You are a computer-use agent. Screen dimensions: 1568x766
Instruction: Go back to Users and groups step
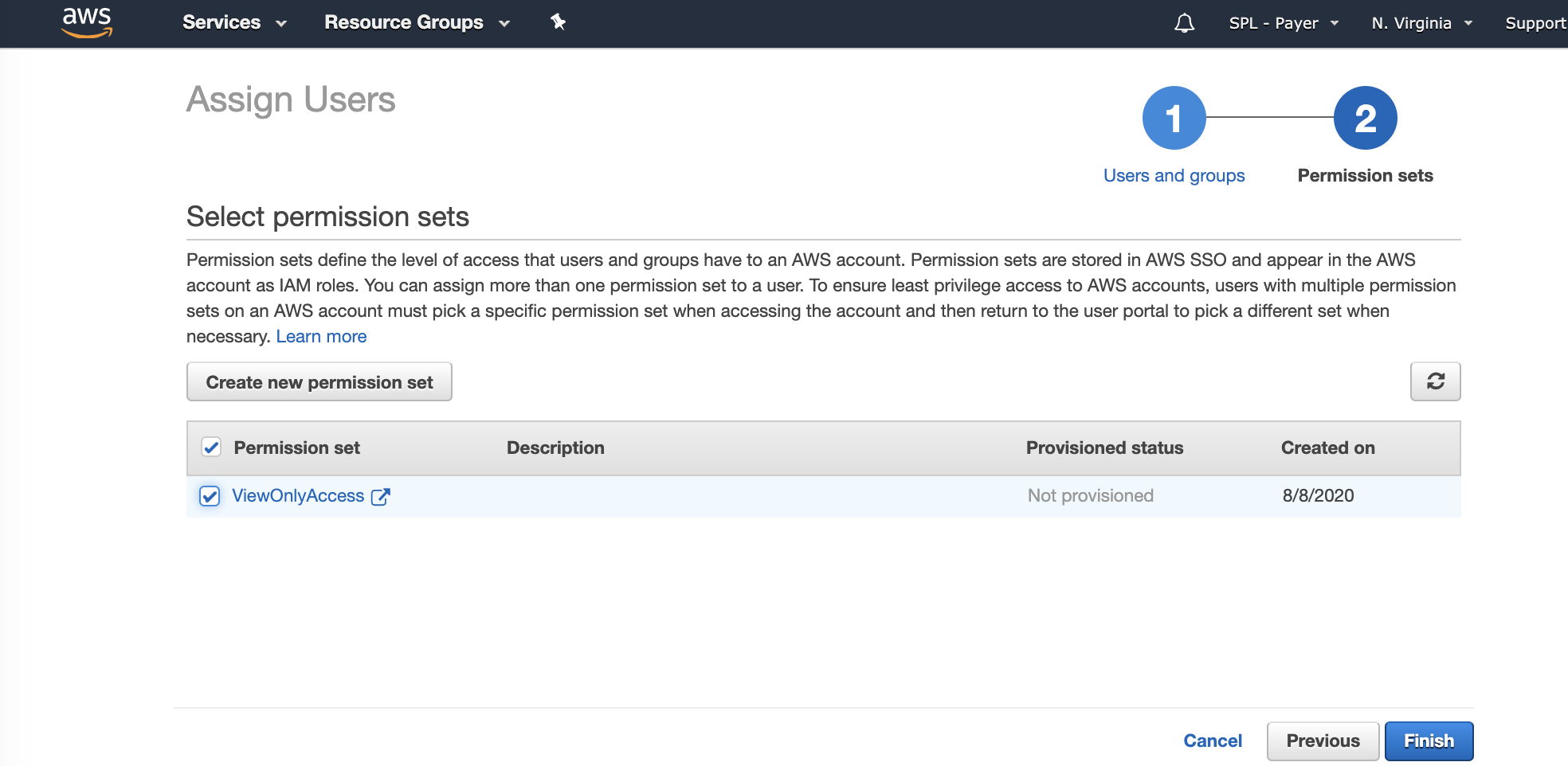[x=1174, y=175]
